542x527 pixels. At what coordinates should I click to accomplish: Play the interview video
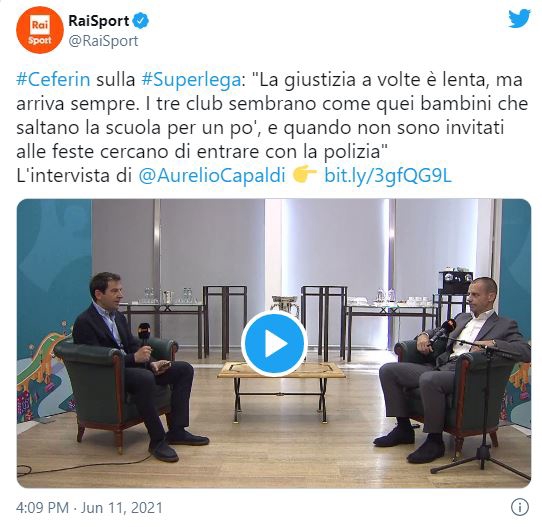coord(274,344)
